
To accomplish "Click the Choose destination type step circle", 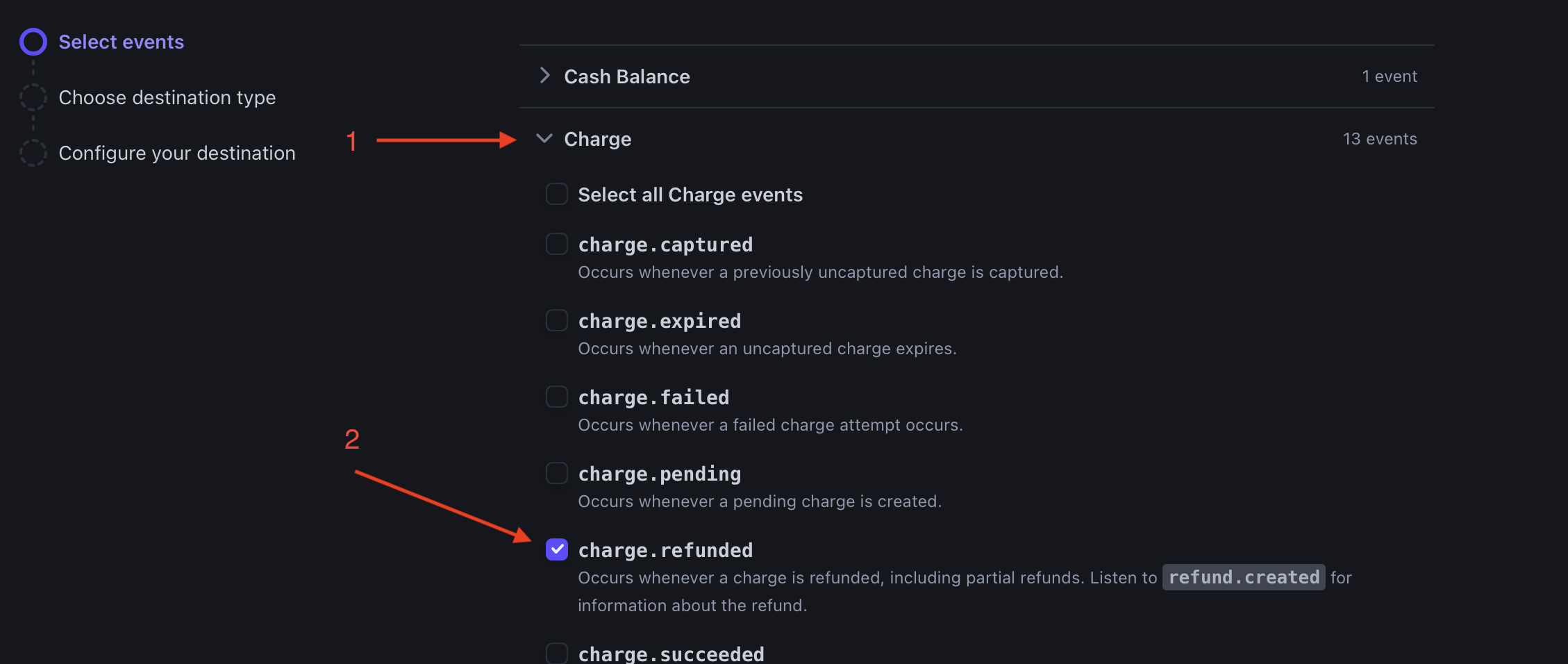I will coord(33,97).
